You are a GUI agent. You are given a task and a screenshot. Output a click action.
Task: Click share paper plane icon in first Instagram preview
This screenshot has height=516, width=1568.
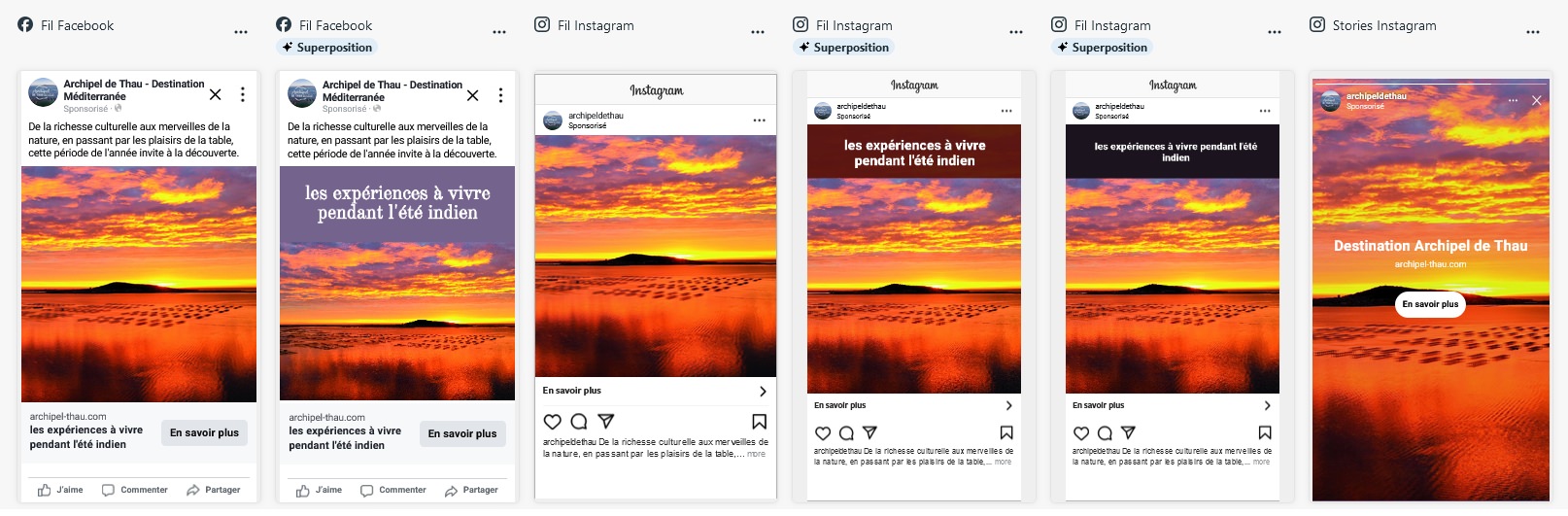[x=606, y=422]
